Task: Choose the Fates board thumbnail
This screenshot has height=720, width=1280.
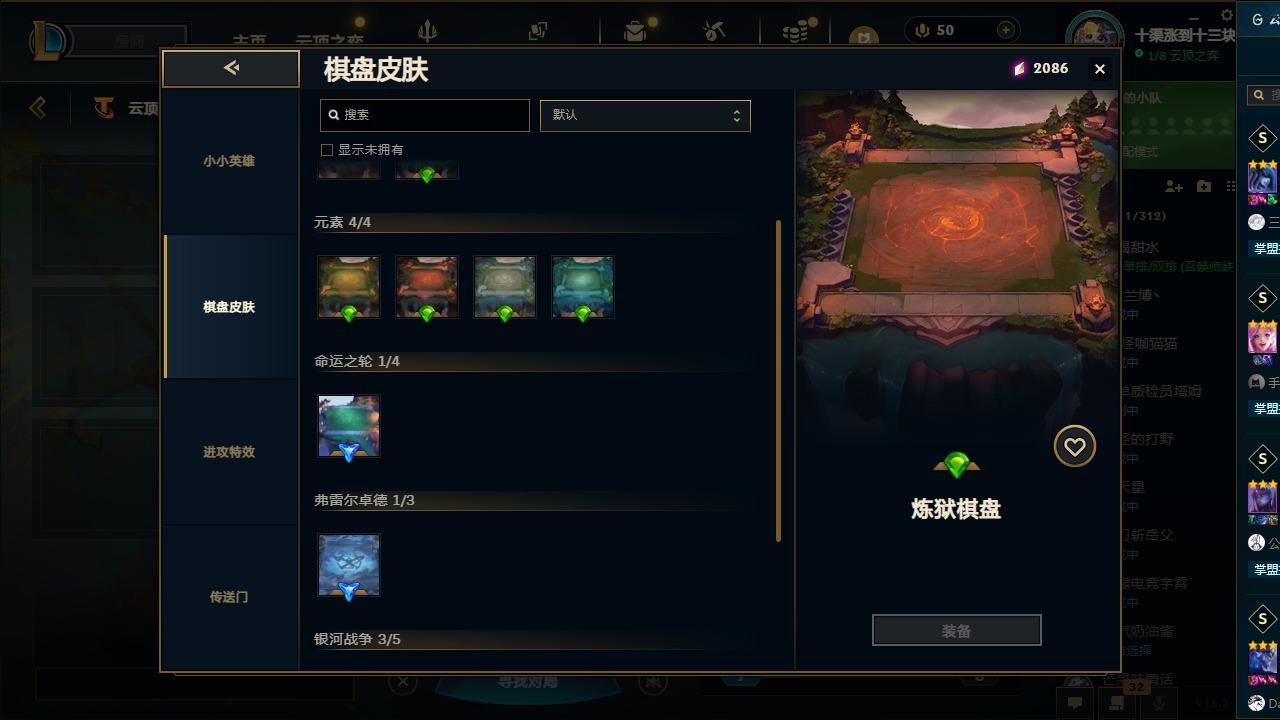Action: [349, 426]
